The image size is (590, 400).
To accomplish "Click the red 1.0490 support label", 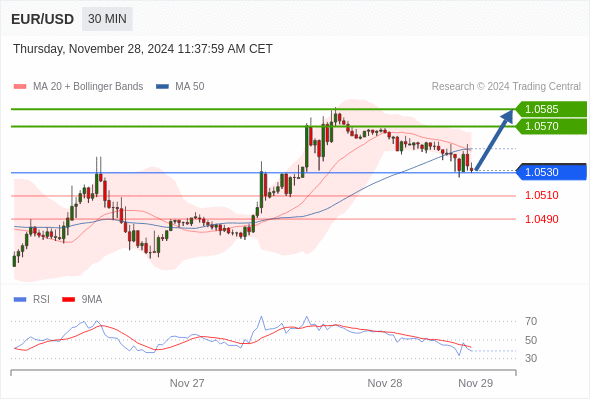I will (541, 219).
